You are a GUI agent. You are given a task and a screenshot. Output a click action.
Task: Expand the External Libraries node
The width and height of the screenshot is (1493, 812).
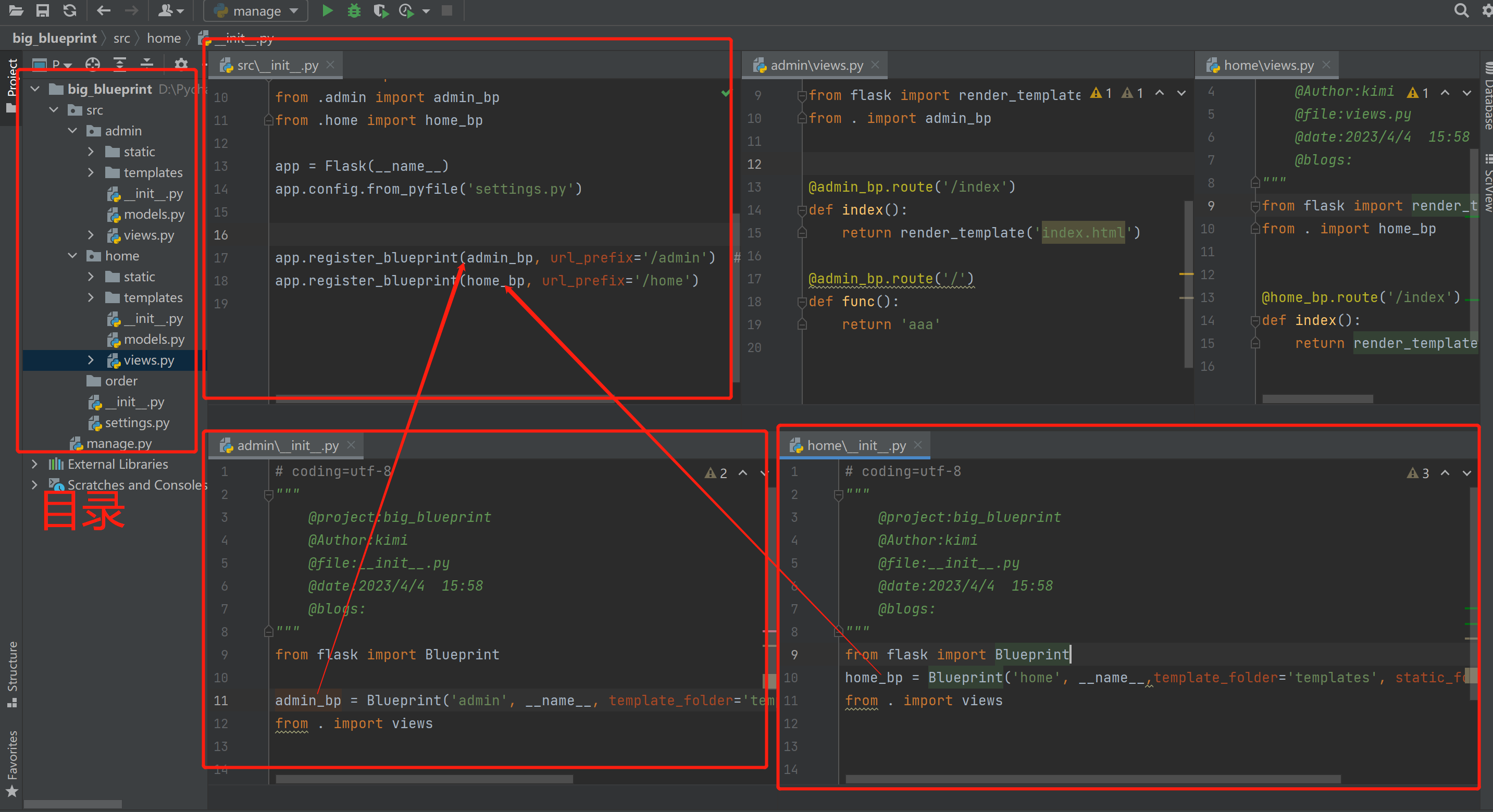(35, 464)
